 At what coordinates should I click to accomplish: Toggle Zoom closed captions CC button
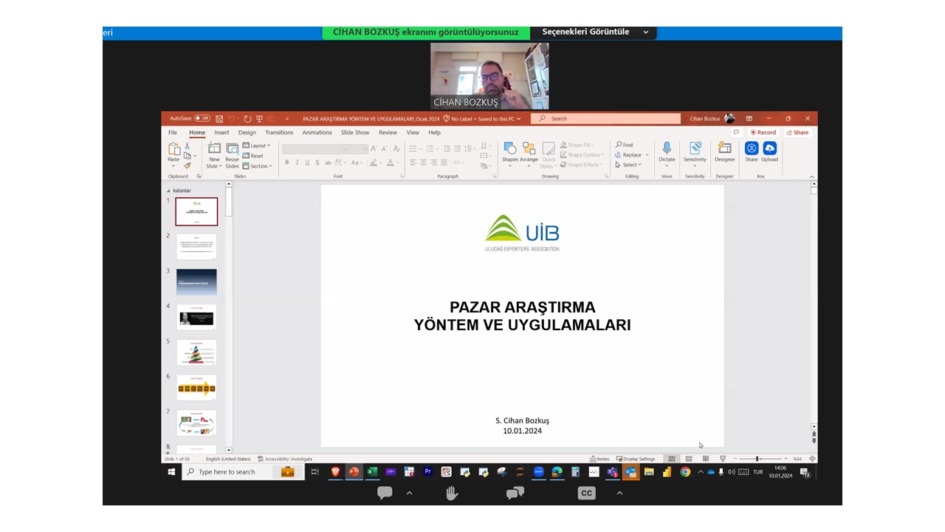coord(586,493)
